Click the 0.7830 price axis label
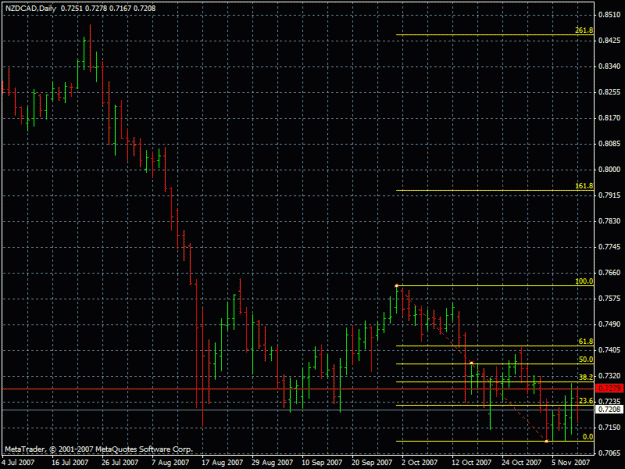Image resolution: width=625 pixels, height=469 pixels. pyautogui.click(x=609, y=221)
